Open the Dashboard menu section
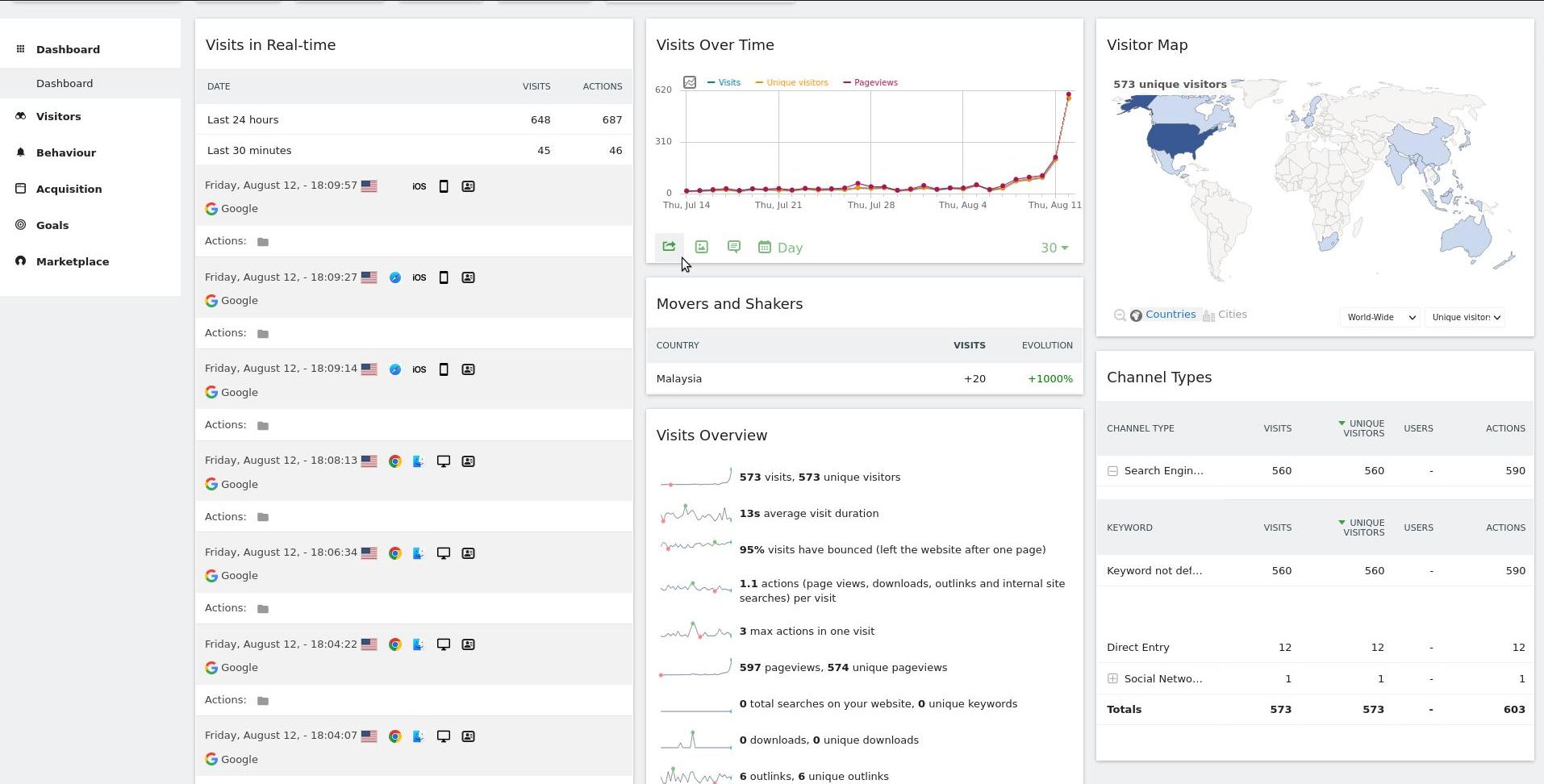The height and width of the screenshot is (784, 1544). tap(68, 49)
